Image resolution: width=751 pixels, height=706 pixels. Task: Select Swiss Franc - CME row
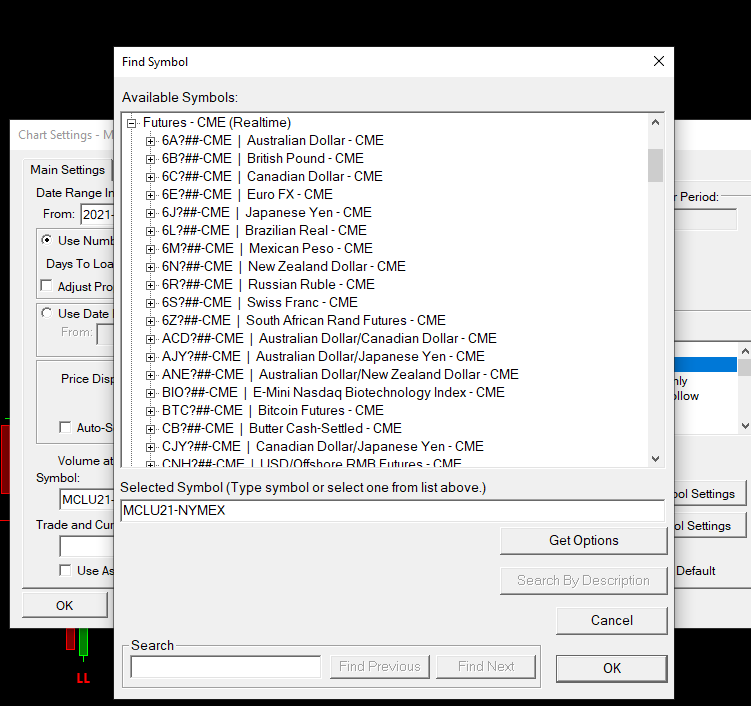pos(260,302)
